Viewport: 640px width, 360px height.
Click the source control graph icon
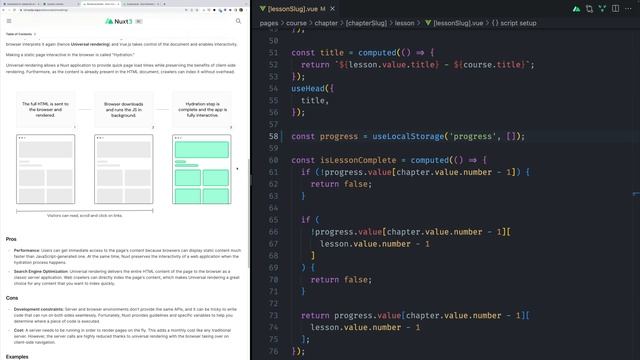602,9
